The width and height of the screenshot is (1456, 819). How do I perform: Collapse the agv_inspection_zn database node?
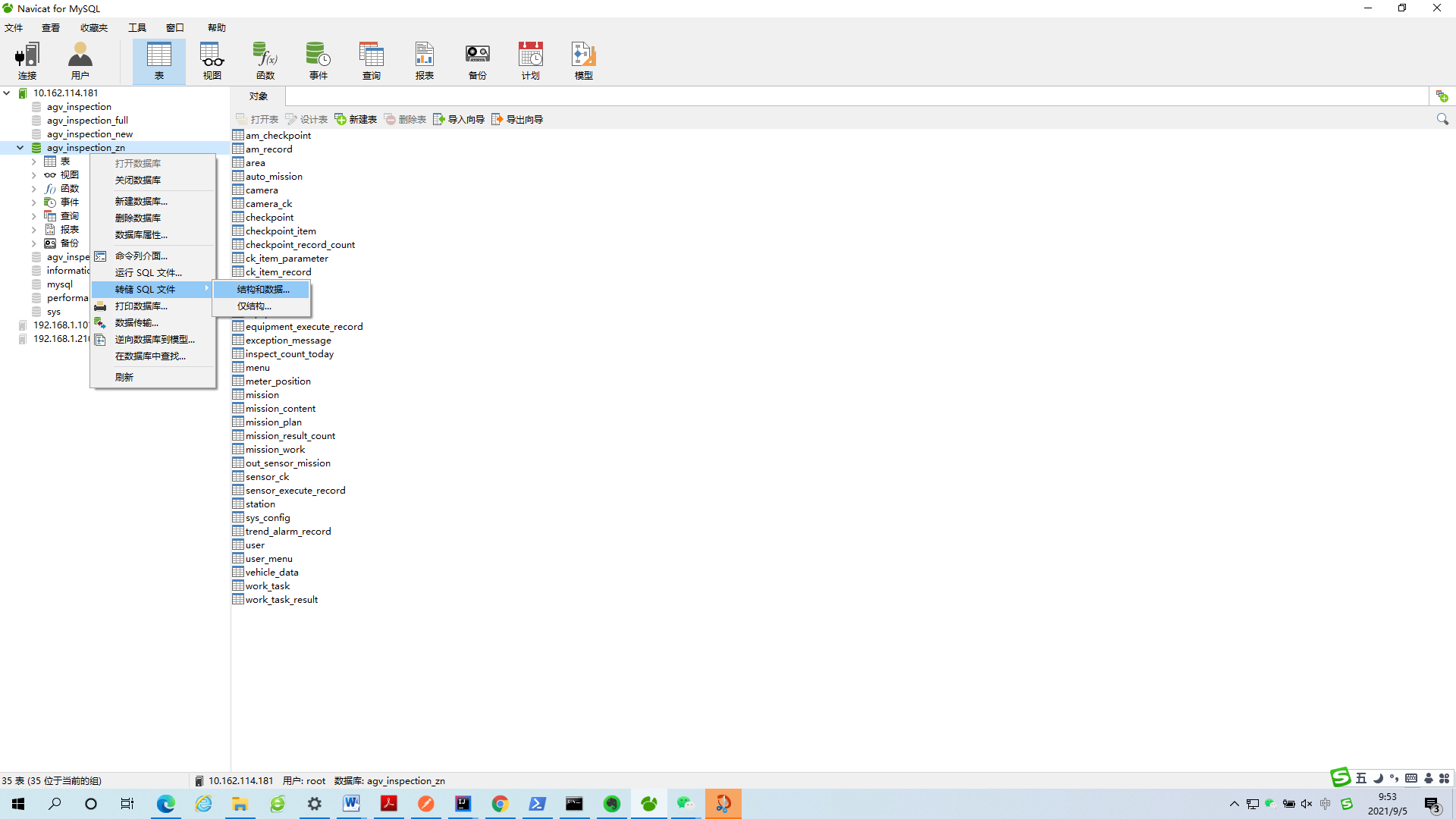point(20,148)
